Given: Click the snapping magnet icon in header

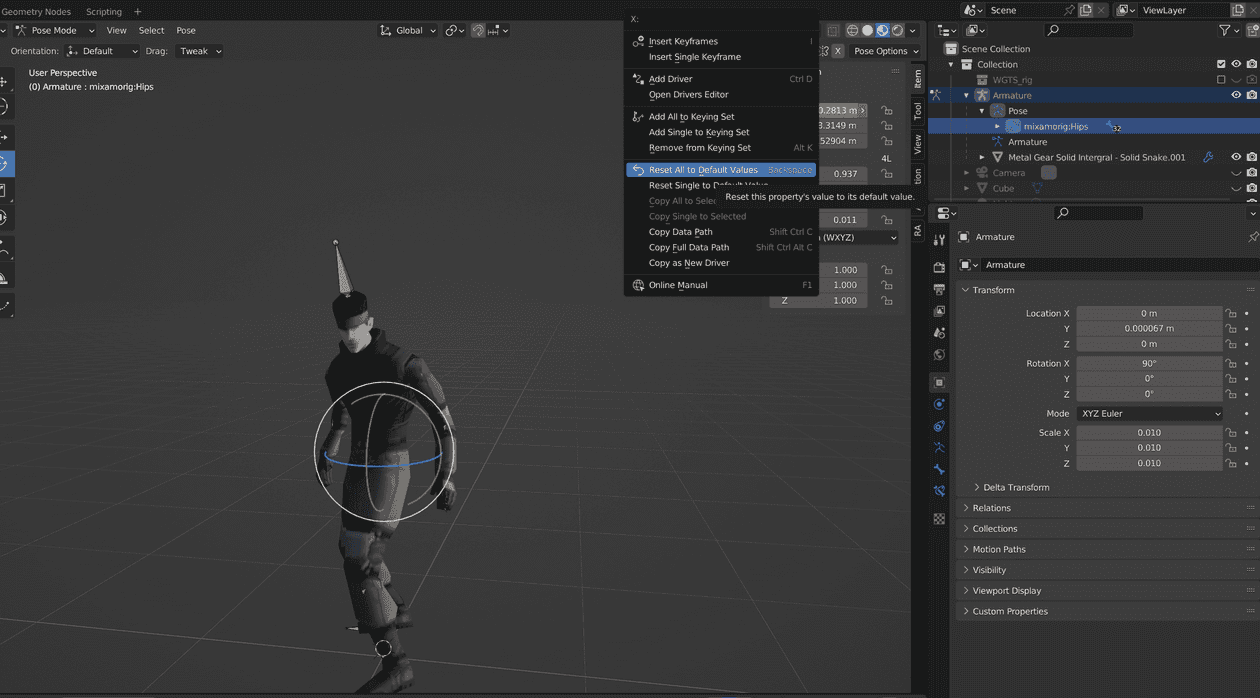Looking at the screenshot, I should [479, 30].
